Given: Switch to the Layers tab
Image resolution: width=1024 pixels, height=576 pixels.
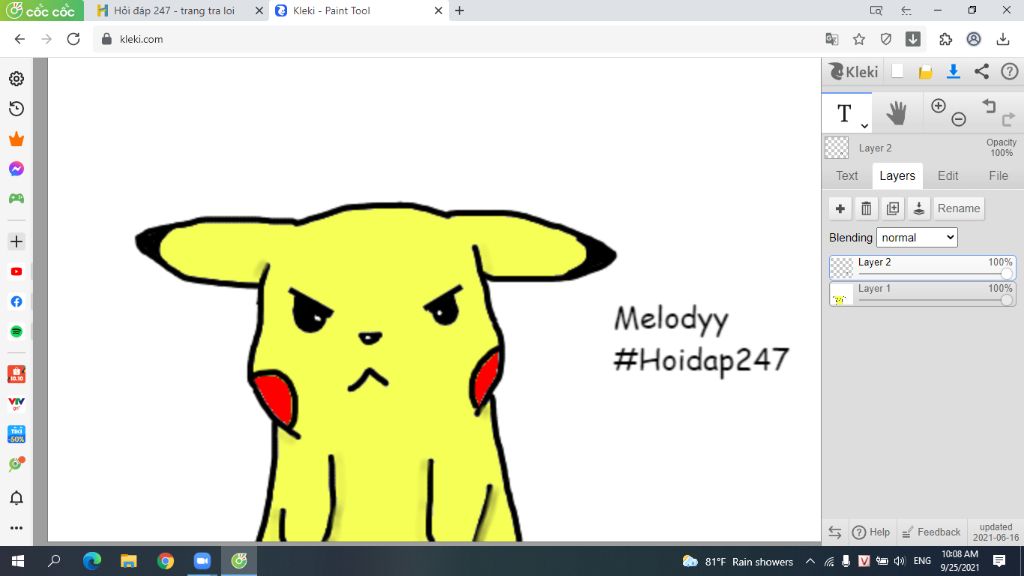Looking at the screenshot, I should click(x=897, y=176).
